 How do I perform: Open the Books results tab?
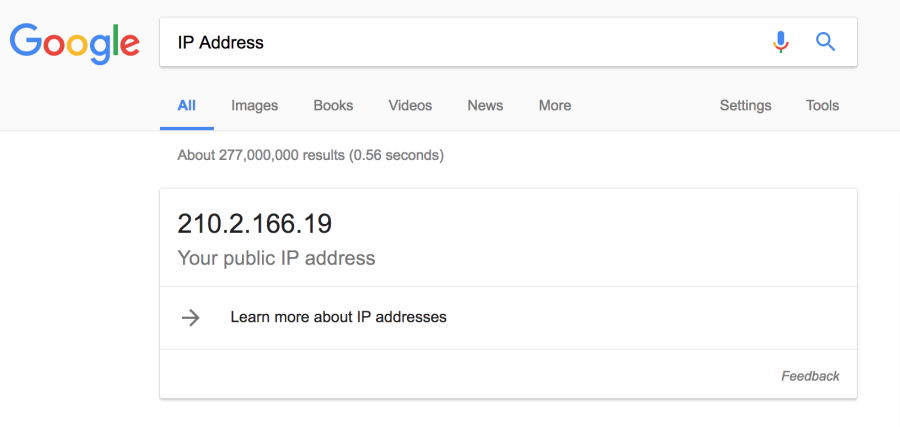coord(333,106)
